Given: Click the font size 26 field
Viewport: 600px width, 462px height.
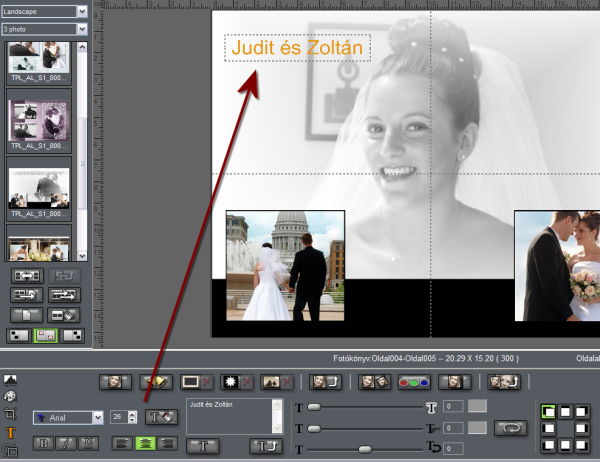Looking at the screenshot, I should (x=119, y=417).
